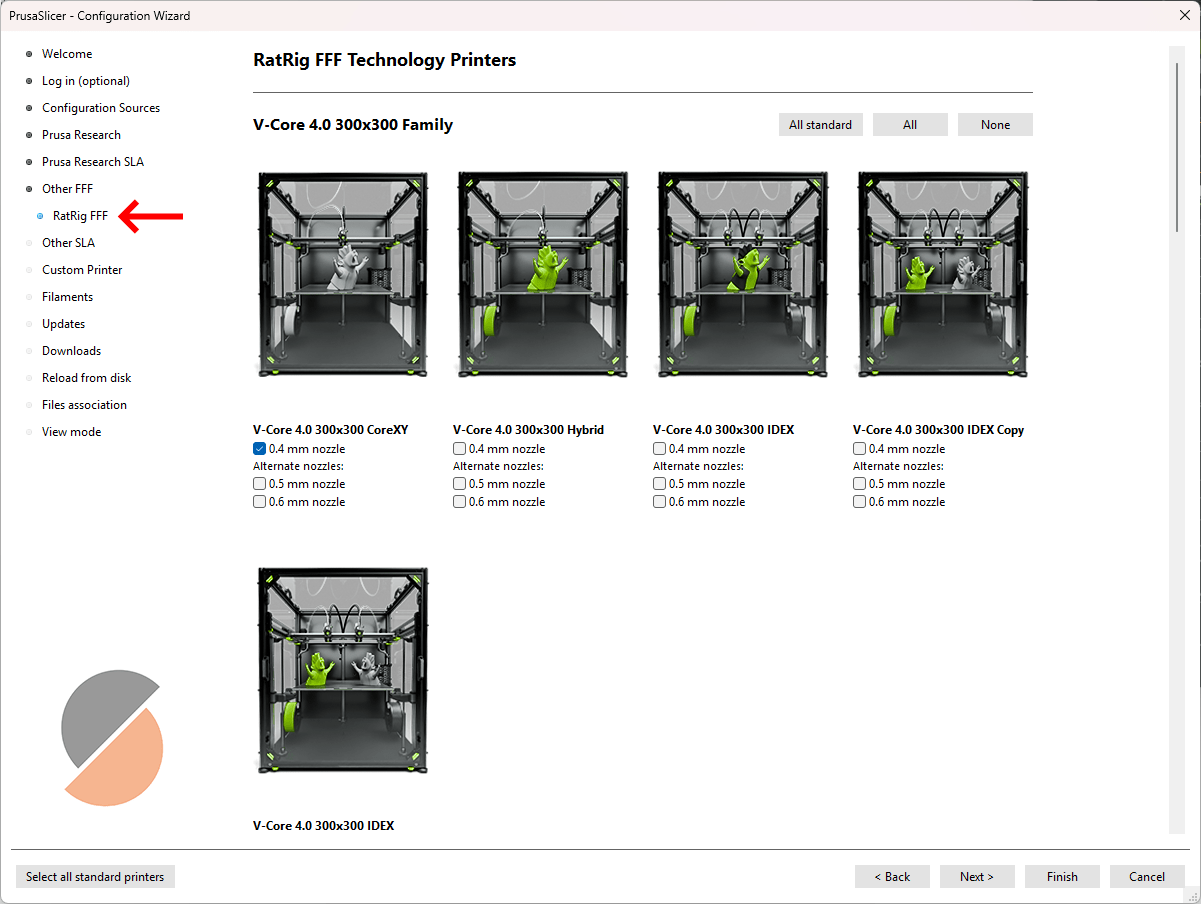1201x904 pixels.
Task: Check IDEX Copy 0.5 mm nozzle
Action: pyautogui.click(x=860, y=484)
